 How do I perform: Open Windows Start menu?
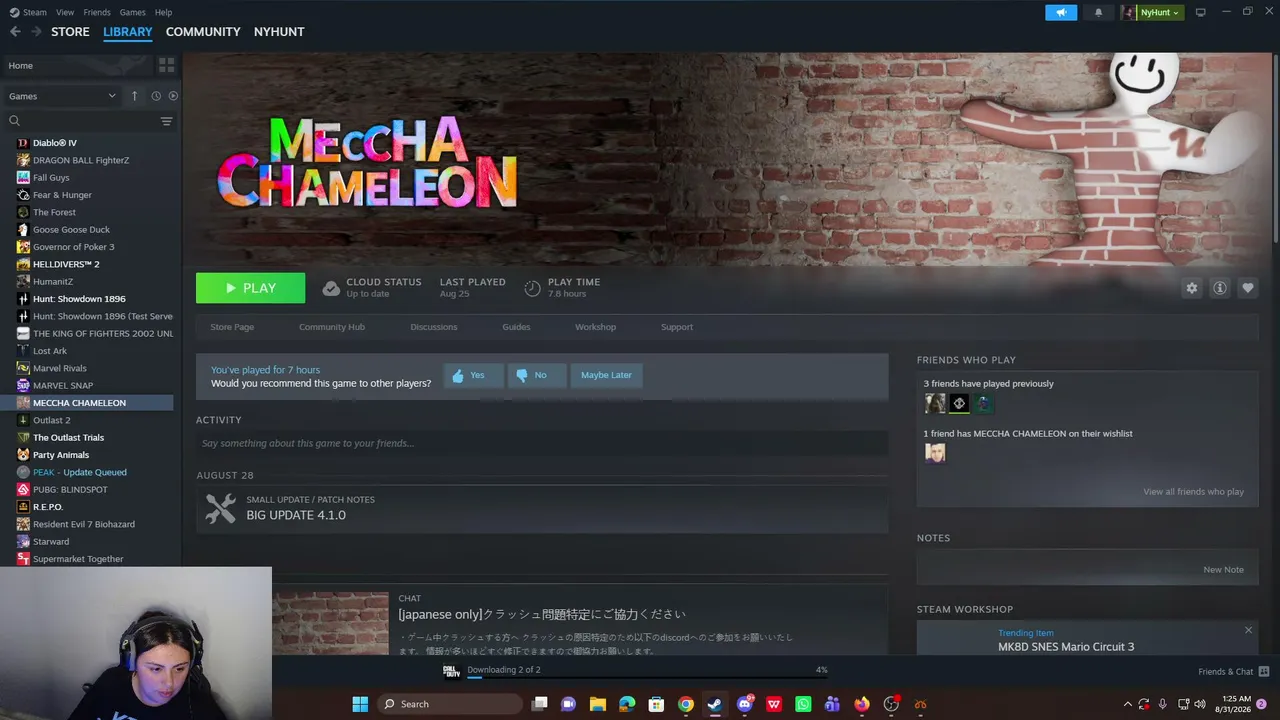pos(360,704)
